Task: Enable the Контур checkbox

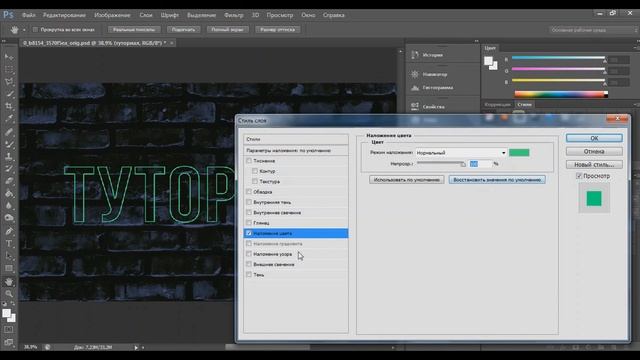Action: click(x=255, y=171)
